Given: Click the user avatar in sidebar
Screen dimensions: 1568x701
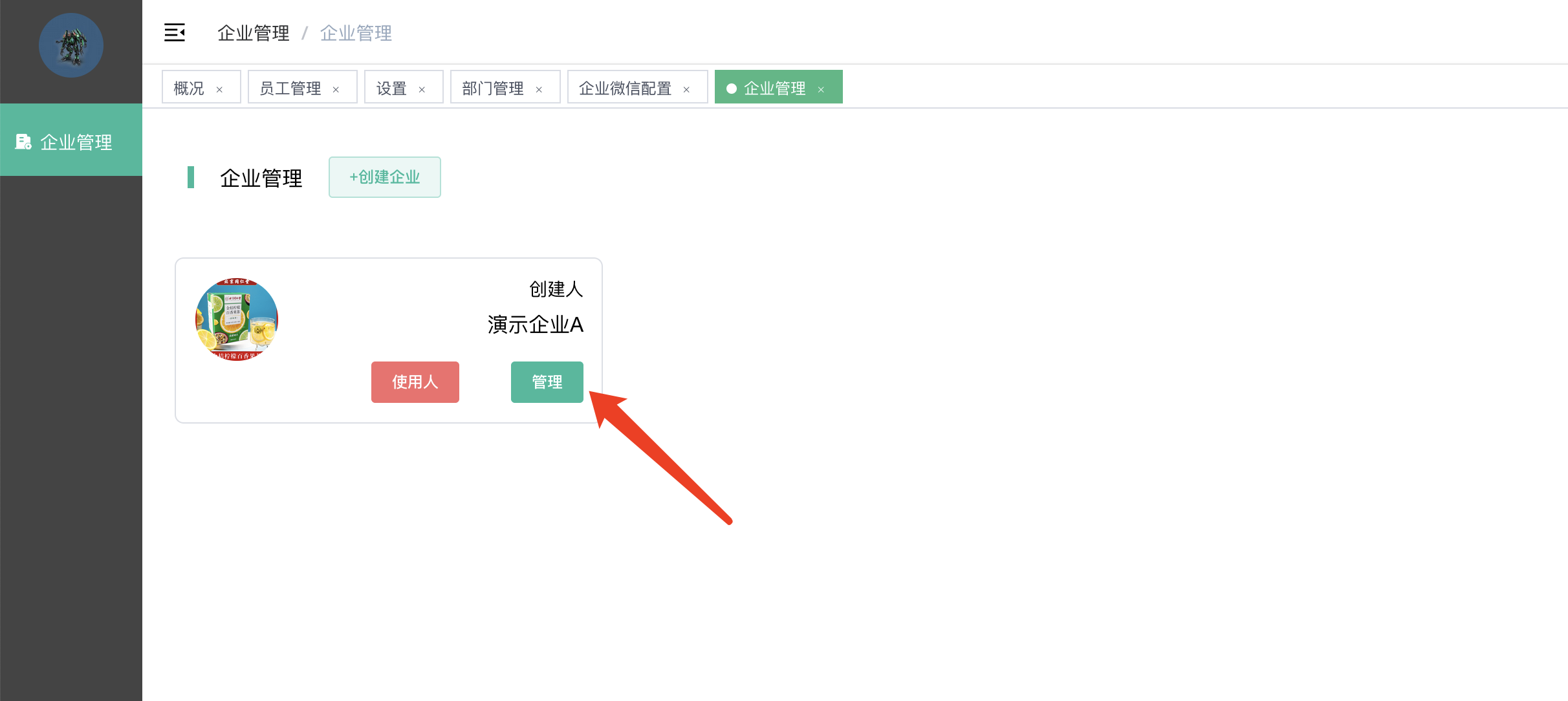Looking at the screenshot, I should click(x=71, y=45).
